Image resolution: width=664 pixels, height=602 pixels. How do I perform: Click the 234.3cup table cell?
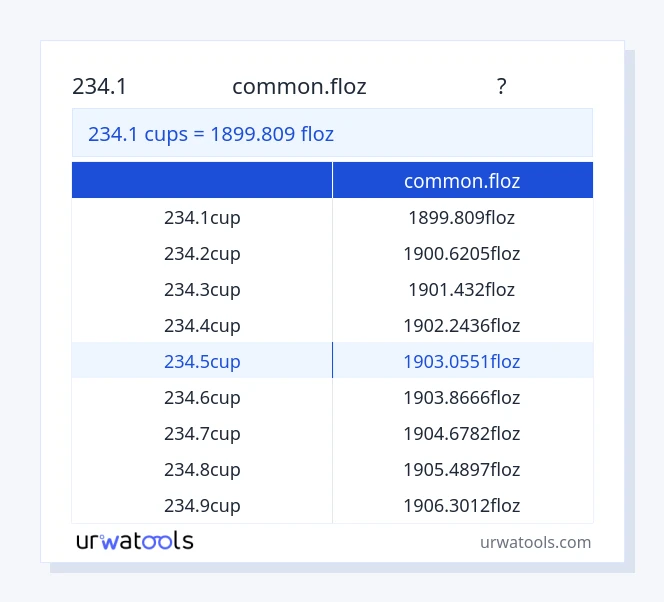(202, 289)
